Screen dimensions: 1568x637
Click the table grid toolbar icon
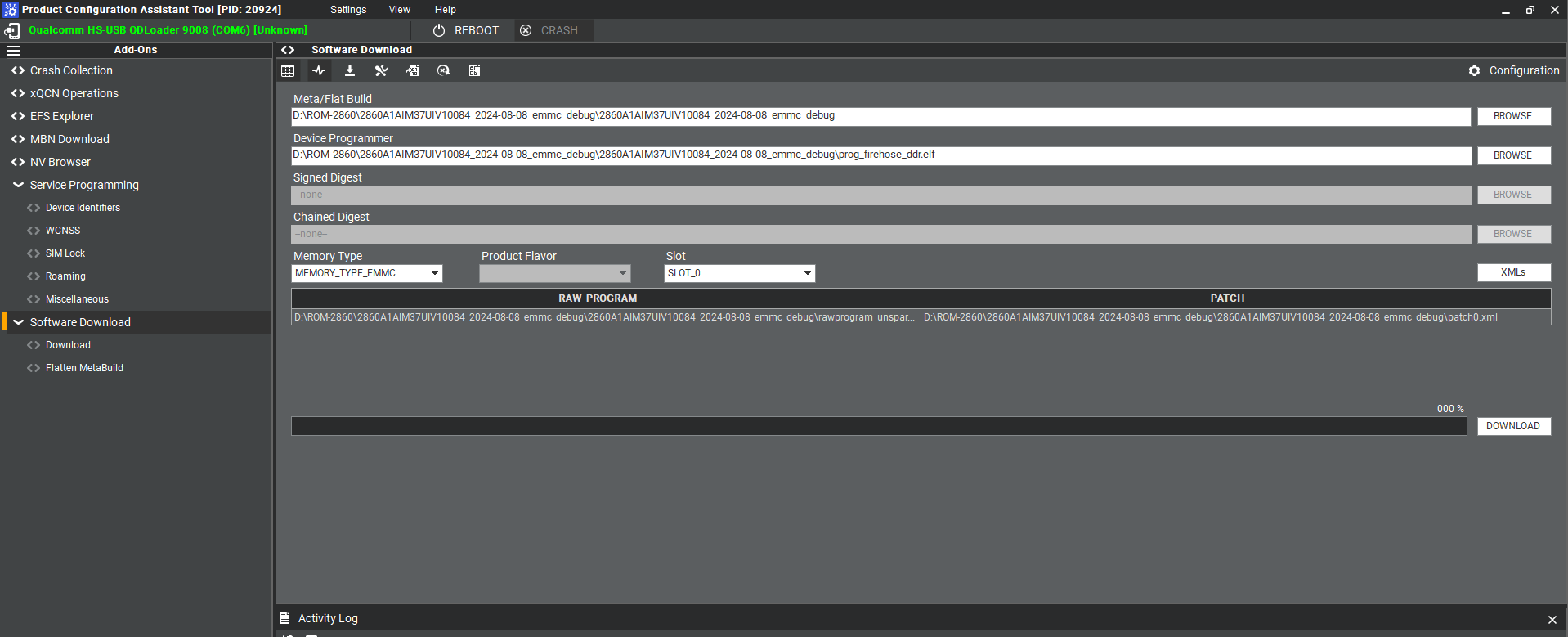click(288, 71)
